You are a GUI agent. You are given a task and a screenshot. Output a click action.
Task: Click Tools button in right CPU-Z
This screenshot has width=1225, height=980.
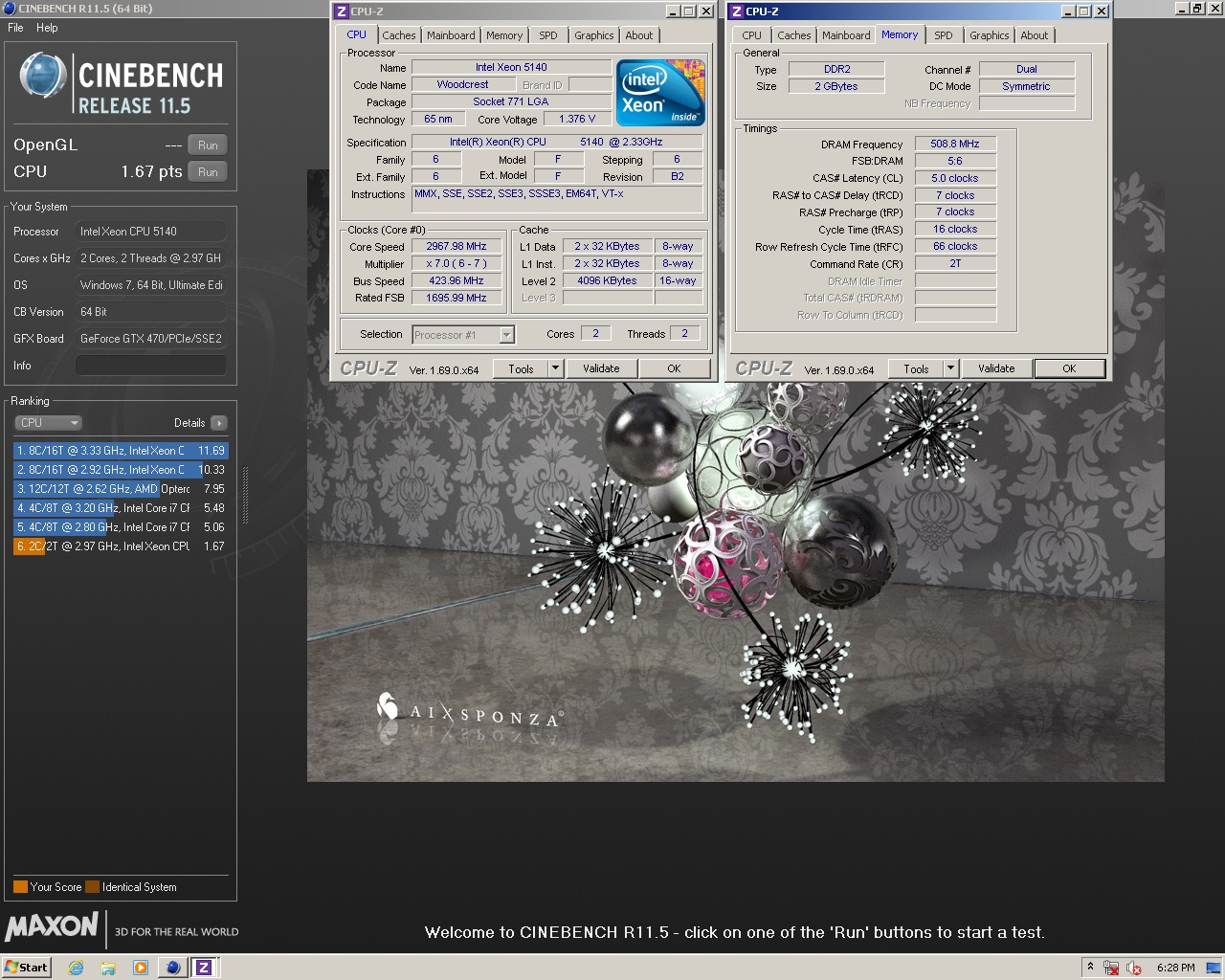[x=916, y=369]
